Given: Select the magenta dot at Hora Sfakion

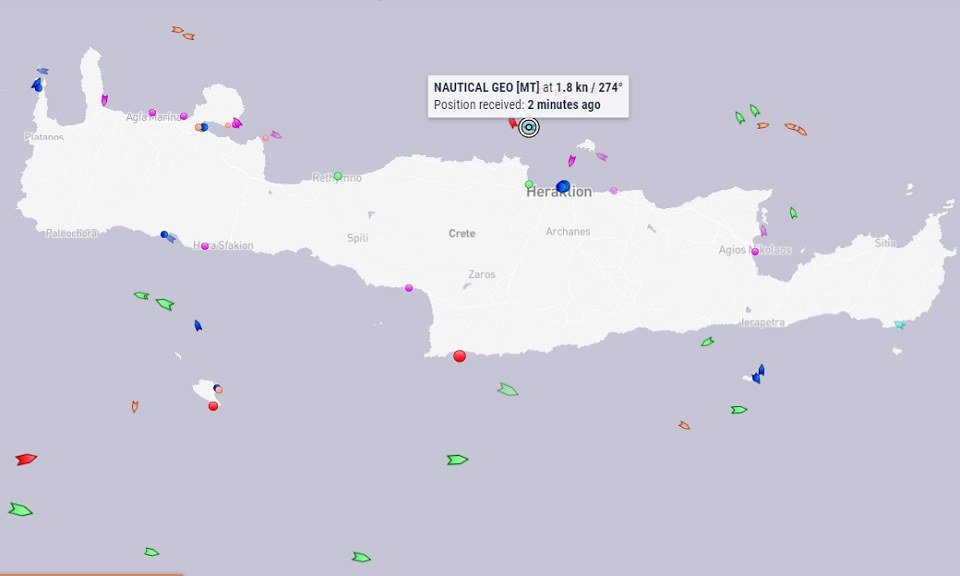Looking at the screenshot, I should [205, 246].
